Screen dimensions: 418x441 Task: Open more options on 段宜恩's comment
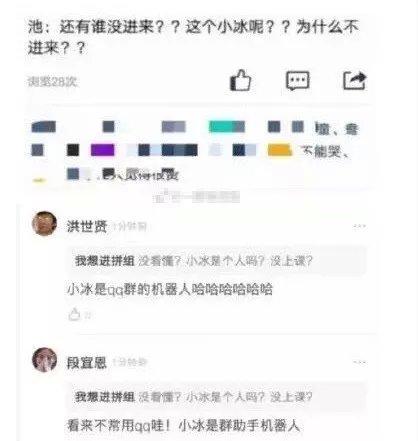(x=359, y=362)
